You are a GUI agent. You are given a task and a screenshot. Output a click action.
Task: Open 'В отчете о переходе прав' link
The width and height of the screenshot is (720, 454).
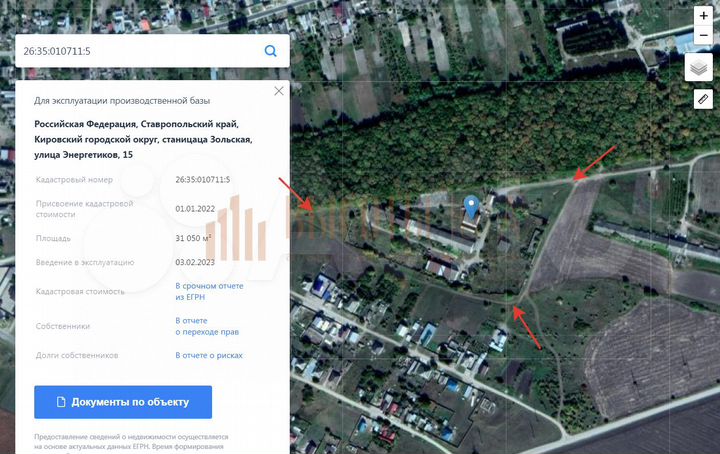[207, 326]
